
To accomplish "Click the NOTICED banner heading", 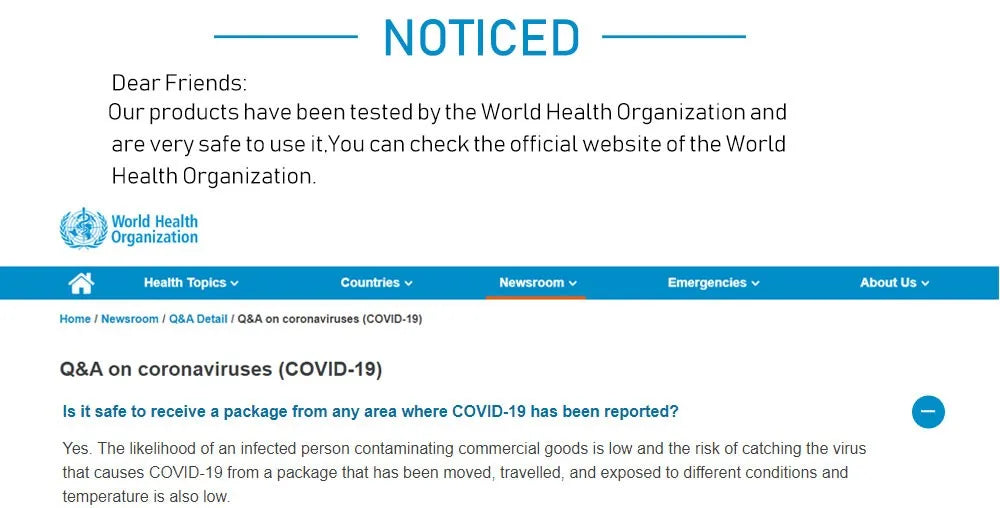I will pos(482,38).
